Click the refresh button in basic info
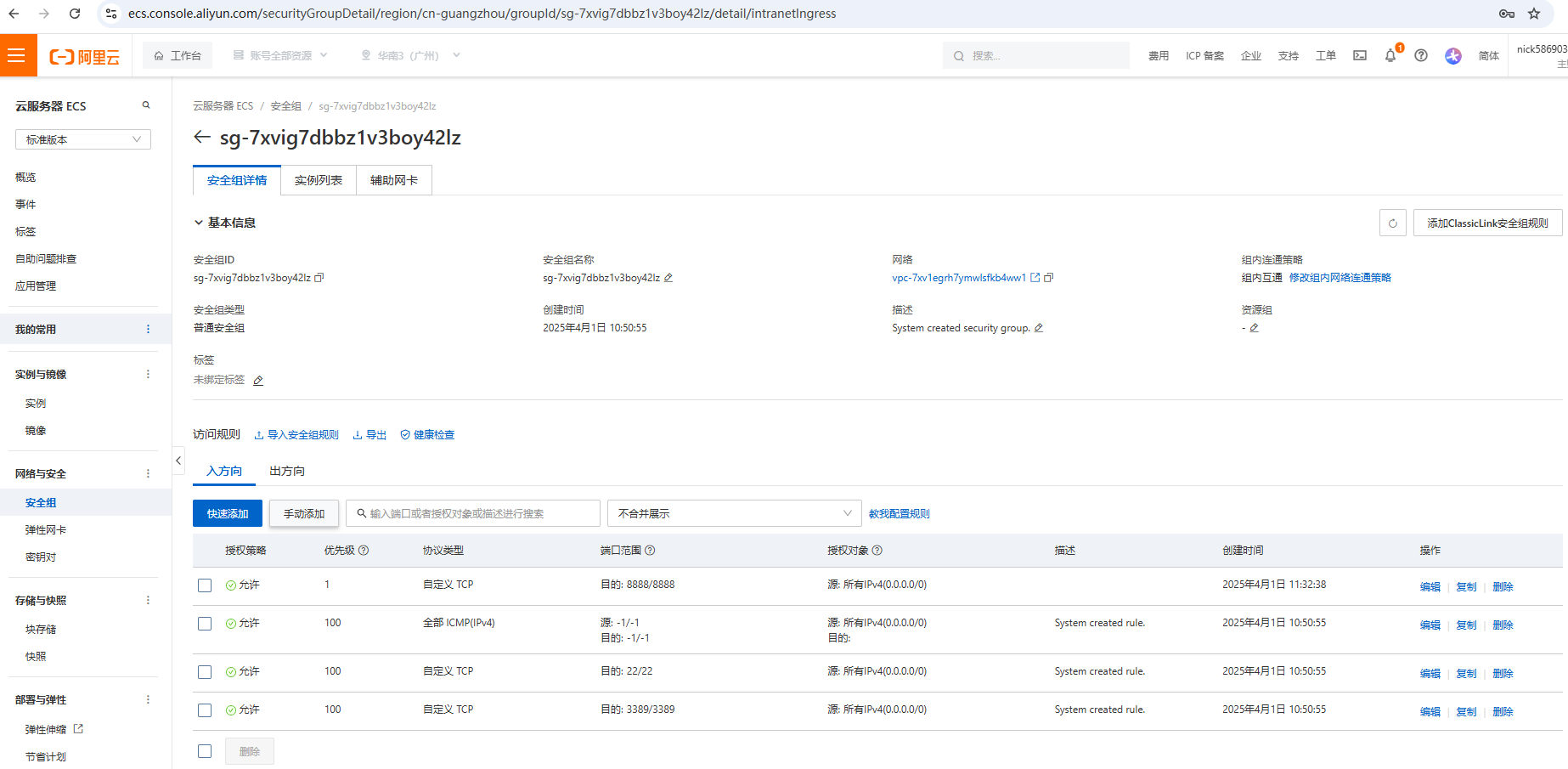The image size is (1568, 769). 1392,223
